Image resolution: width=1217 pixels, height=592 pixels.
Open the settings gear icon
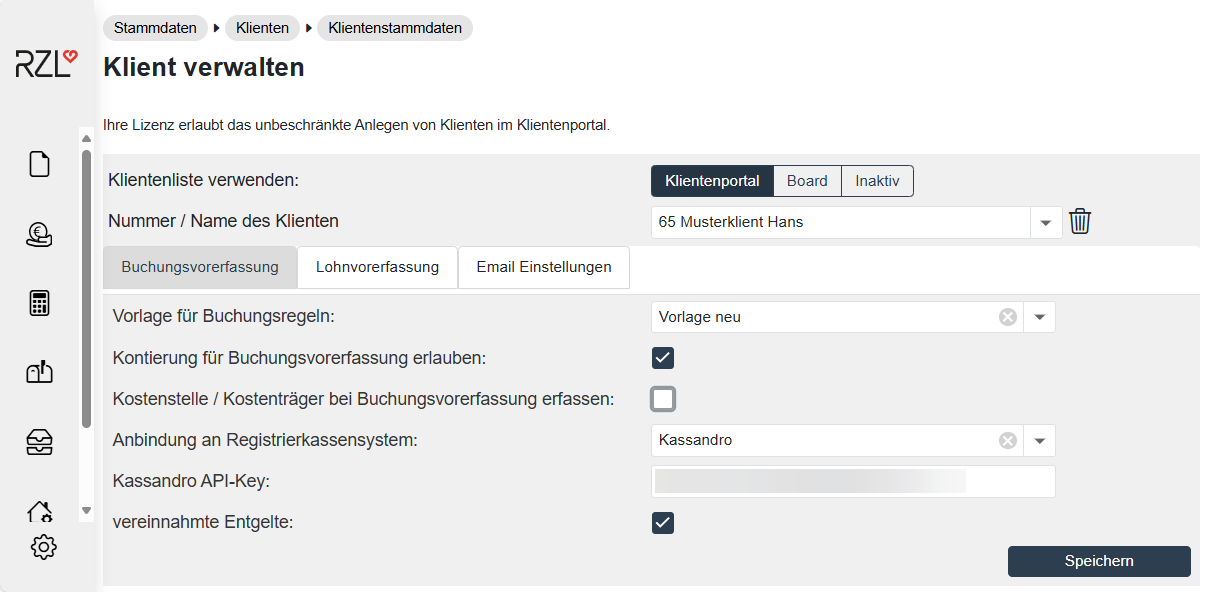pos(43,547)
